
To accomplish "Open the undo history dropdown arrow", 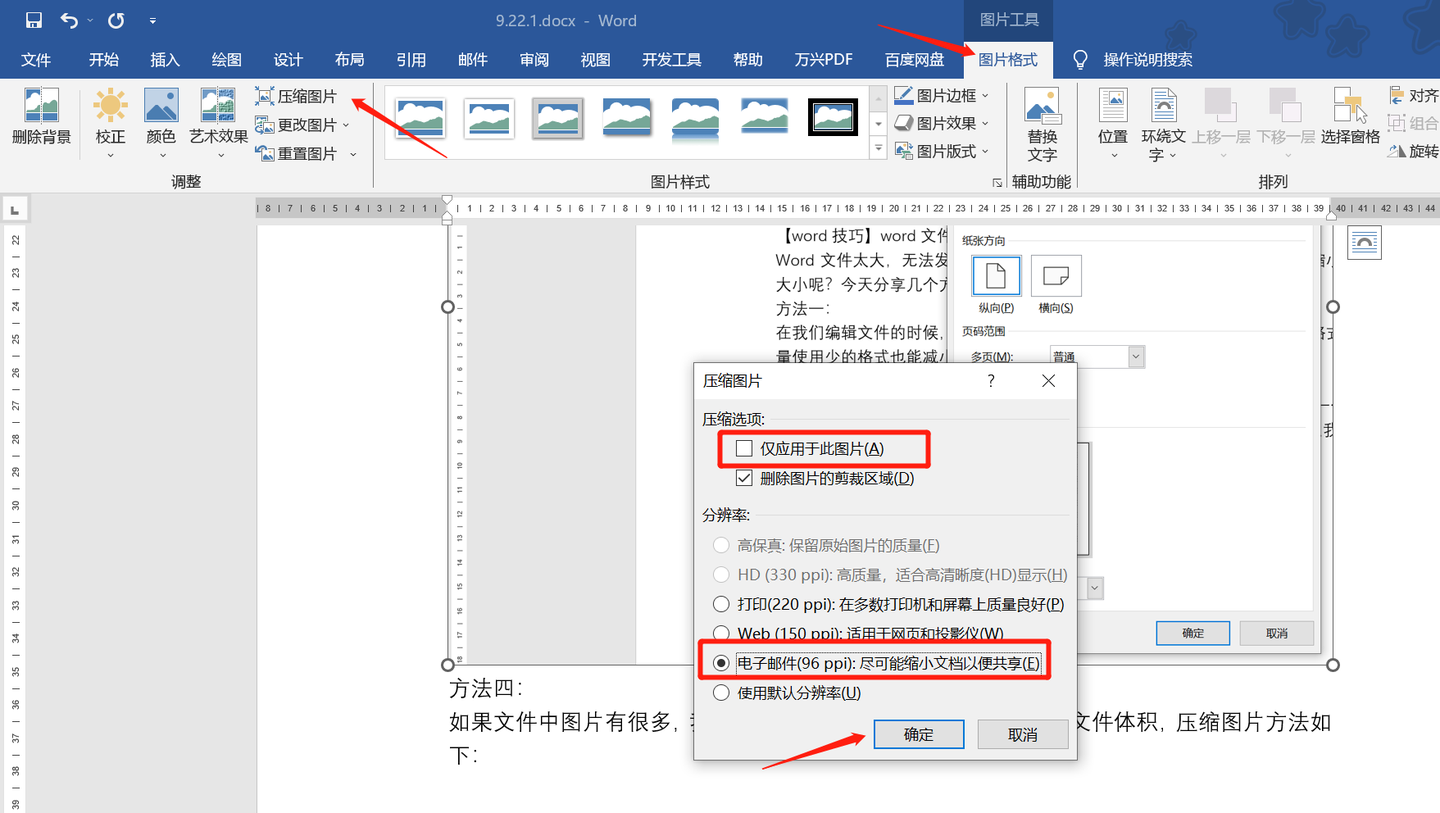I will (90, 20).
